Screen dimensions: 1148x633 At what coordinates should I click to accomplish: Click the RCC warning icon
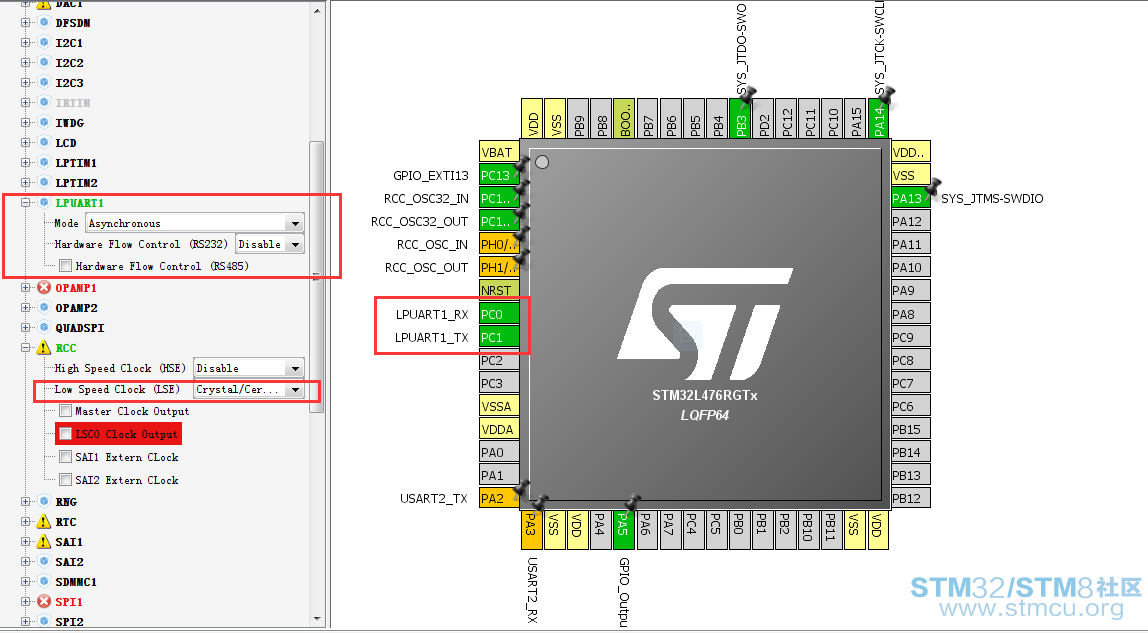[44, 348]
